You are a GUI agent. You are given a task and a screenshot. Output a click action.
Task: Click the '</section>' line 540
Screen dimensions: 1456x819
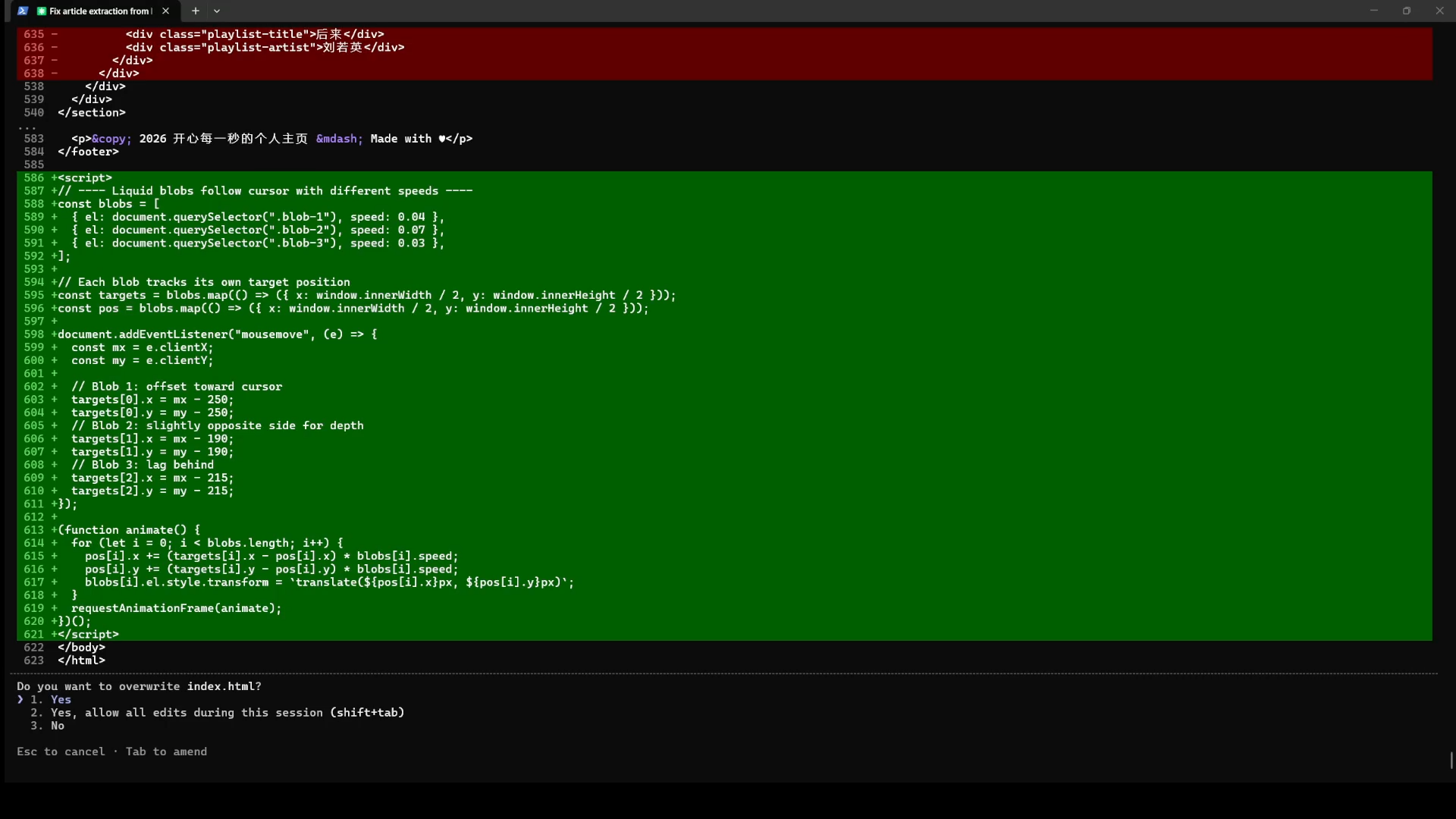click(x=92, y=113)
